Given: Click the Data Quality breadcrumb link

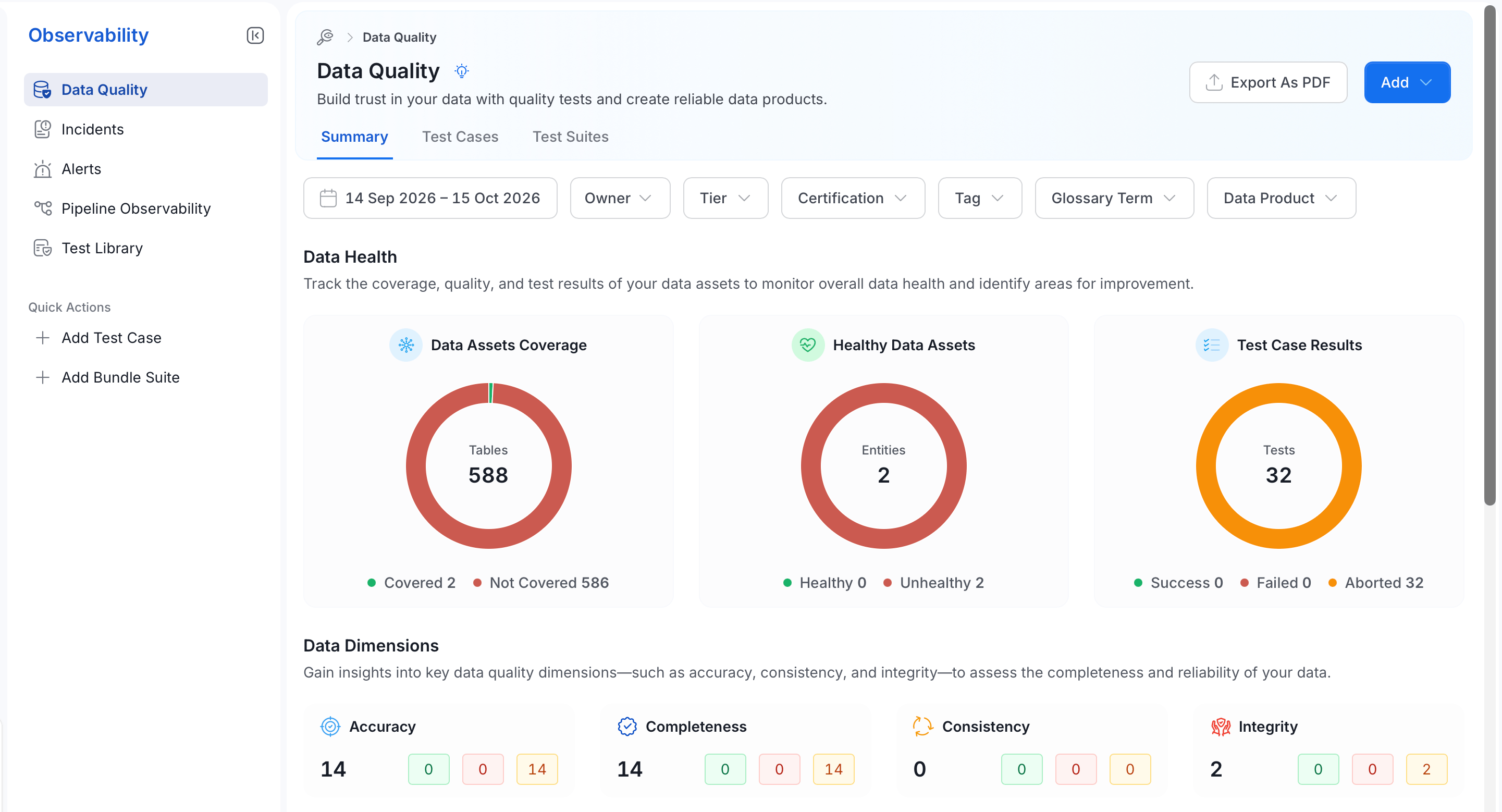Looking at the screenshot, I should [x=399, y=38].
